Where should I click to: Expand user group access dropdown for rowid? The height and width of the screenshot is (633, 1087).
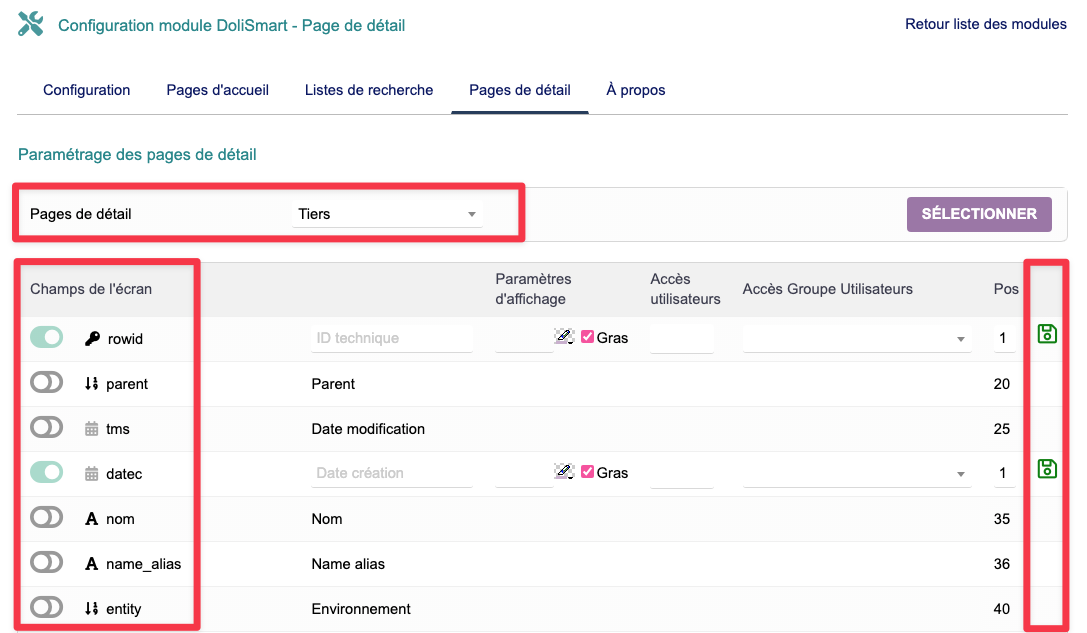click(x=857, y=339)
